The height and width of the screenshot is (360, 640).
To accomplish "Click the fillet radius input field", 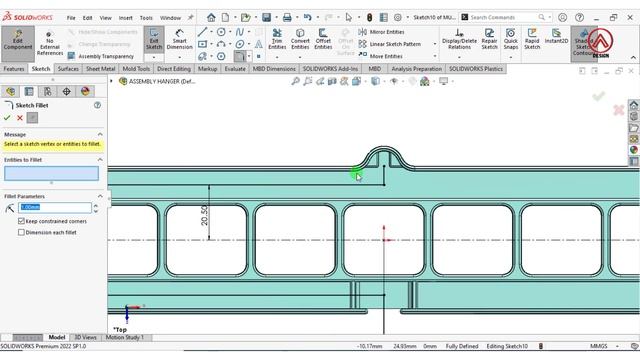I will coord(54,207).
